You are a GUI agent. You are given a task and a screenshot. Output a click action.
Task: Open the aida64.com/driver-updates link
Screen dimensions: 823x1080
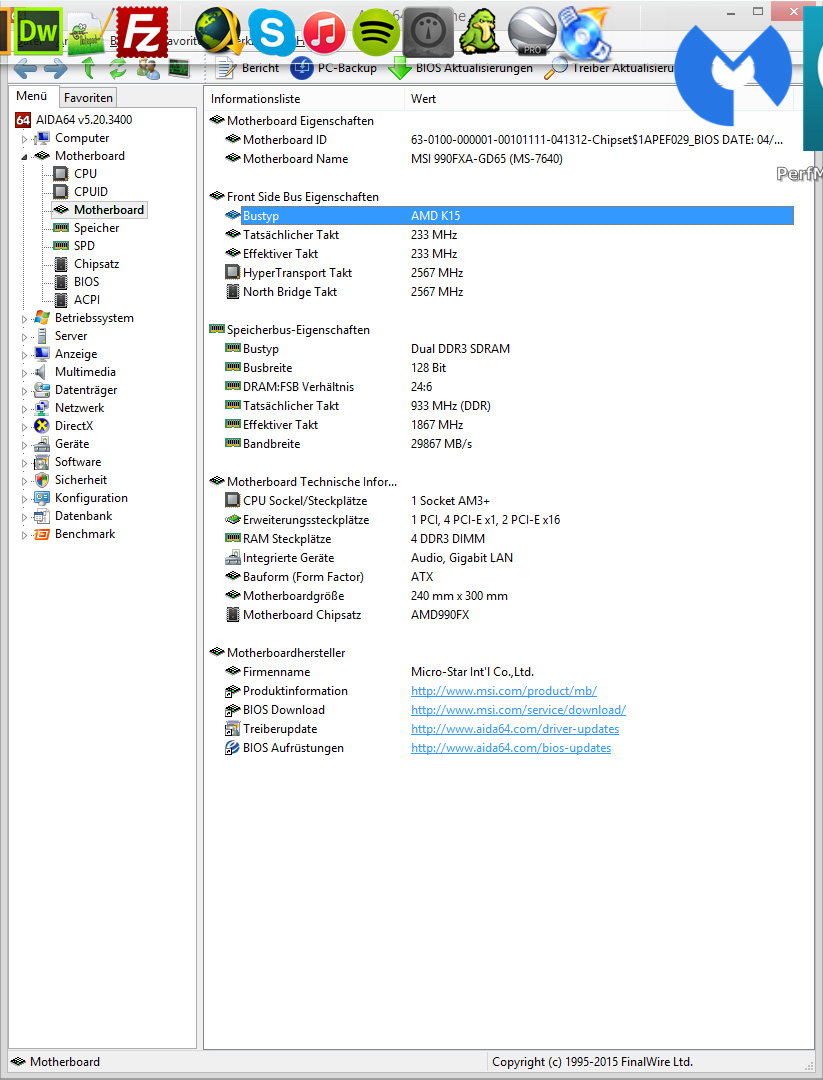point(514,729)
